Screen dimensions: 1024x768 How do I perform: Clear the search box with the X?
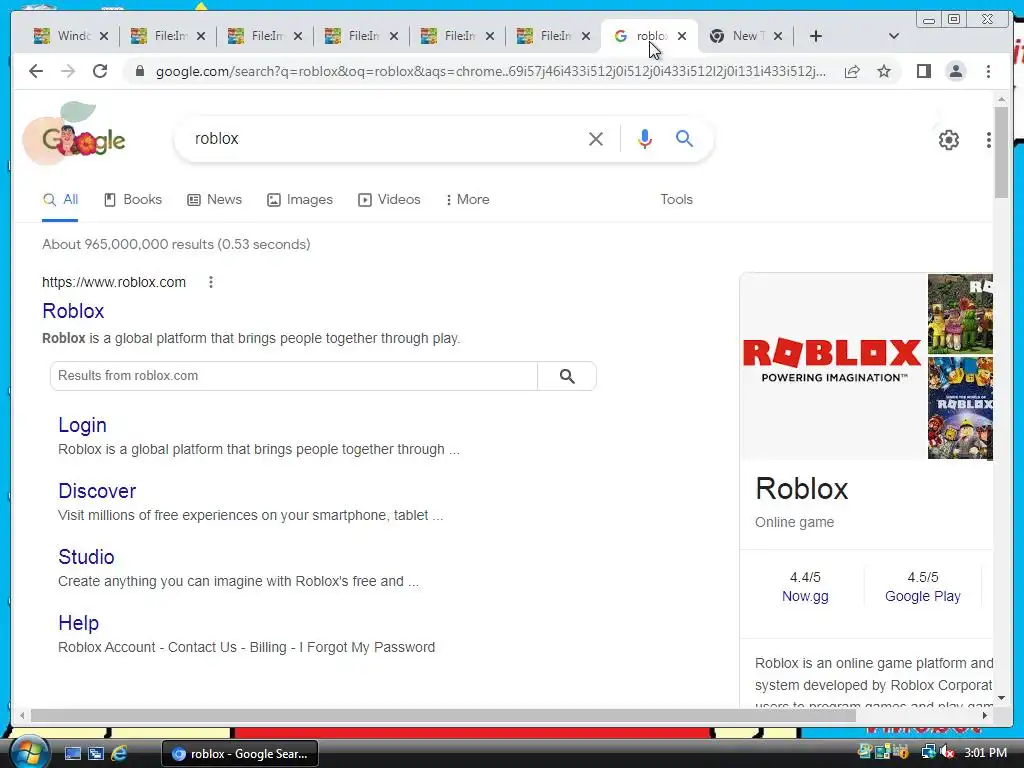(596, 139)
